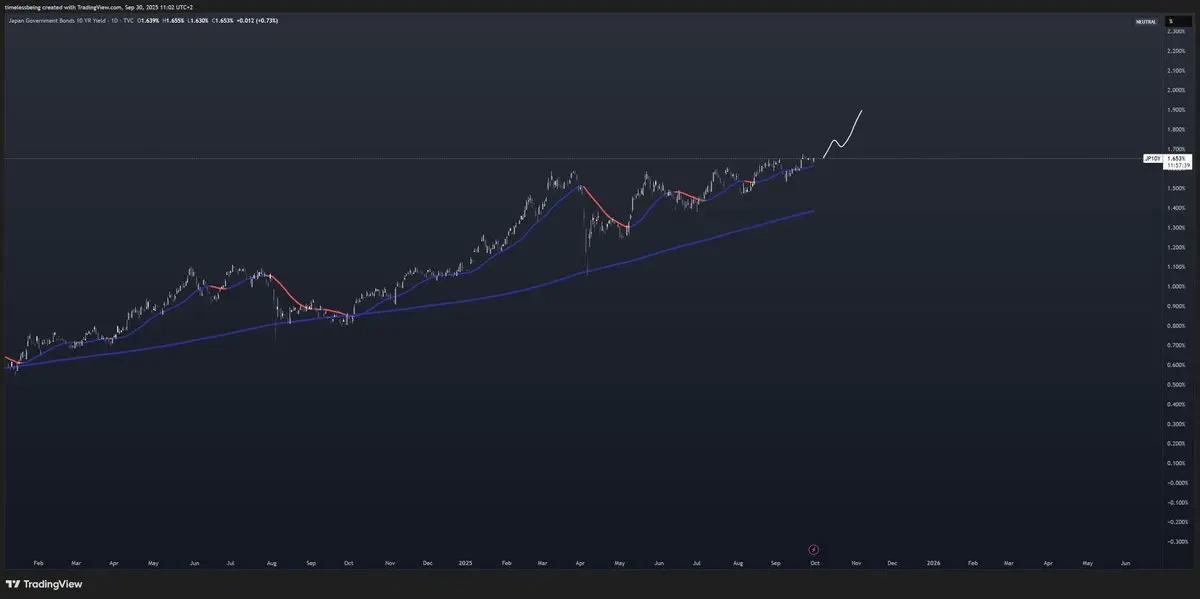The width and height of the screenshot is (1200, 599).
Task: Click the pink lightning event marker icon
Action: click(813, 549)
